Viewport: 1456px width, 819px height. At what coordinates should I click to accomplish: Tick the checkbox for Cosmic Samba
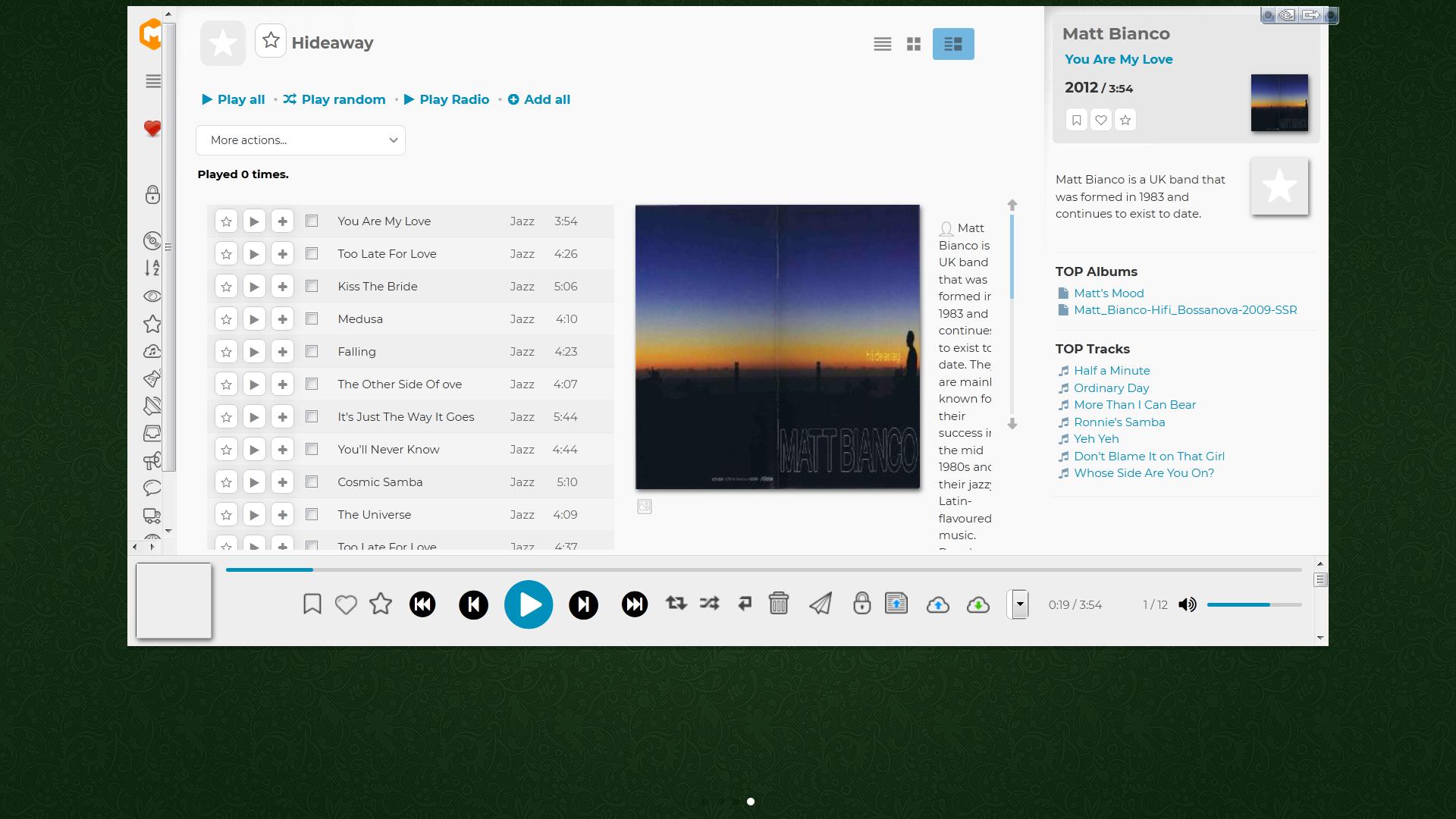(312, 482)
